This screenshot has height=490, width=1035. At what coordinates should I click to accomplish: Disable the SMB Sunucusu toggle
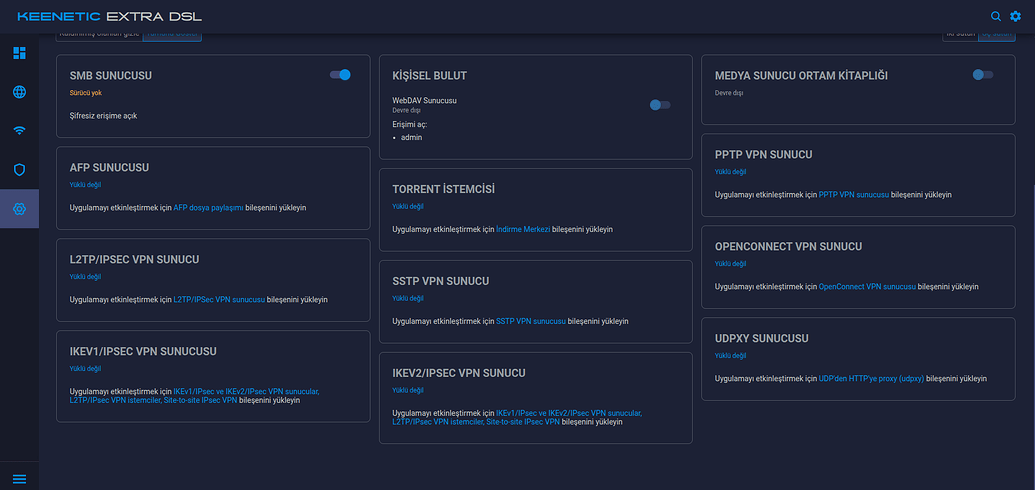coord(340,75)
